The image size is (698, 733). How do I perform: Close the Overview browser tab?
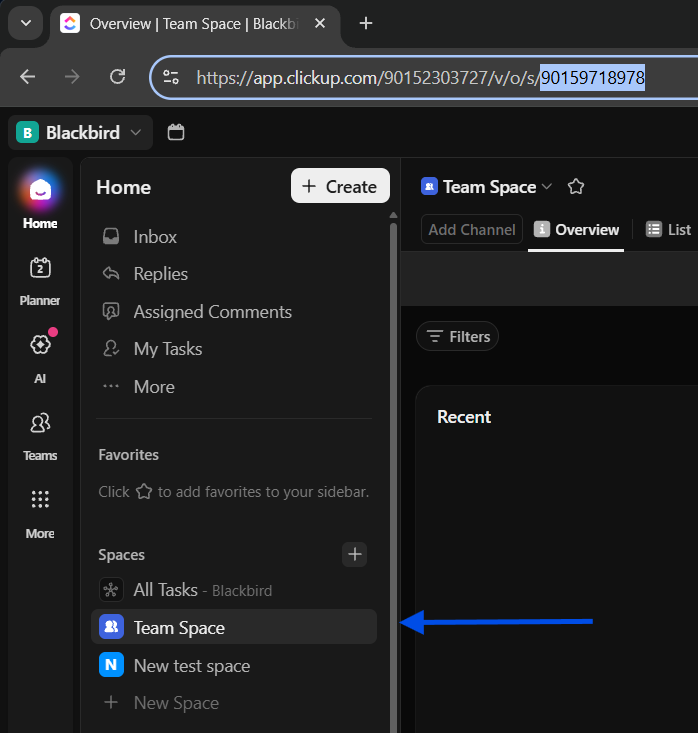click(320, 23)
